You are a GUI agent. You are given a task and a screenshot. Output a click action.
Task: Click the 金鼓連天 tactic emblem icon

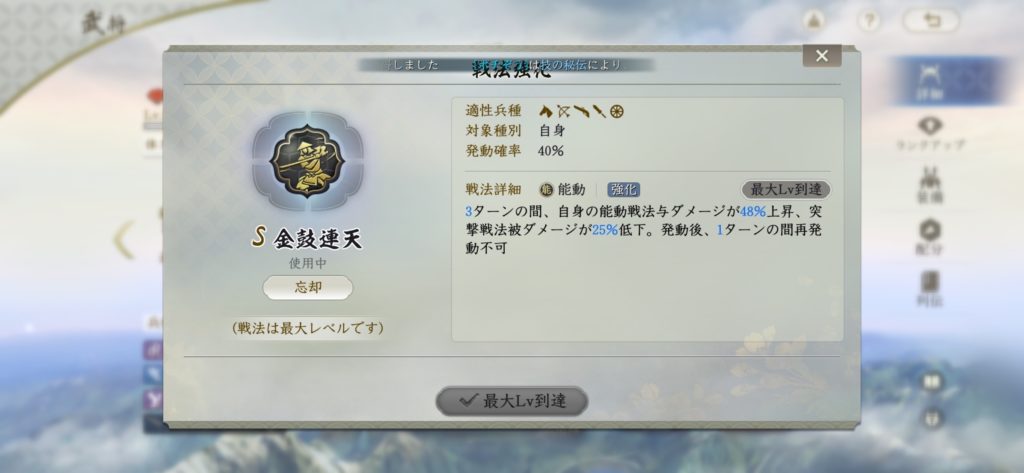pyautogui.click(x=308, y=161)
